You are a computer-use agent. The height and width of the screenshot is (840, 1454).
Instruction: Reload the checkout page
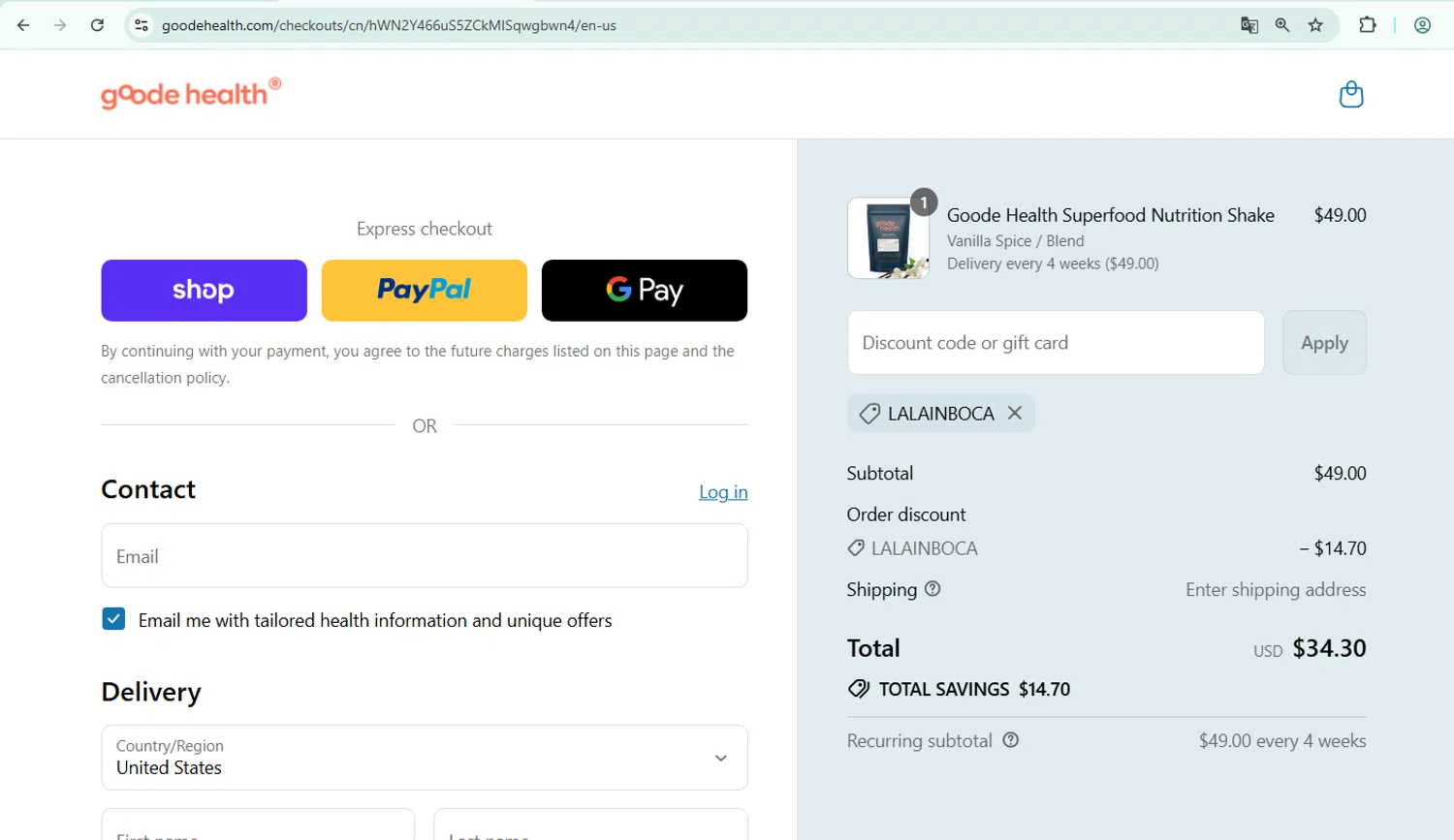point(97,25)
